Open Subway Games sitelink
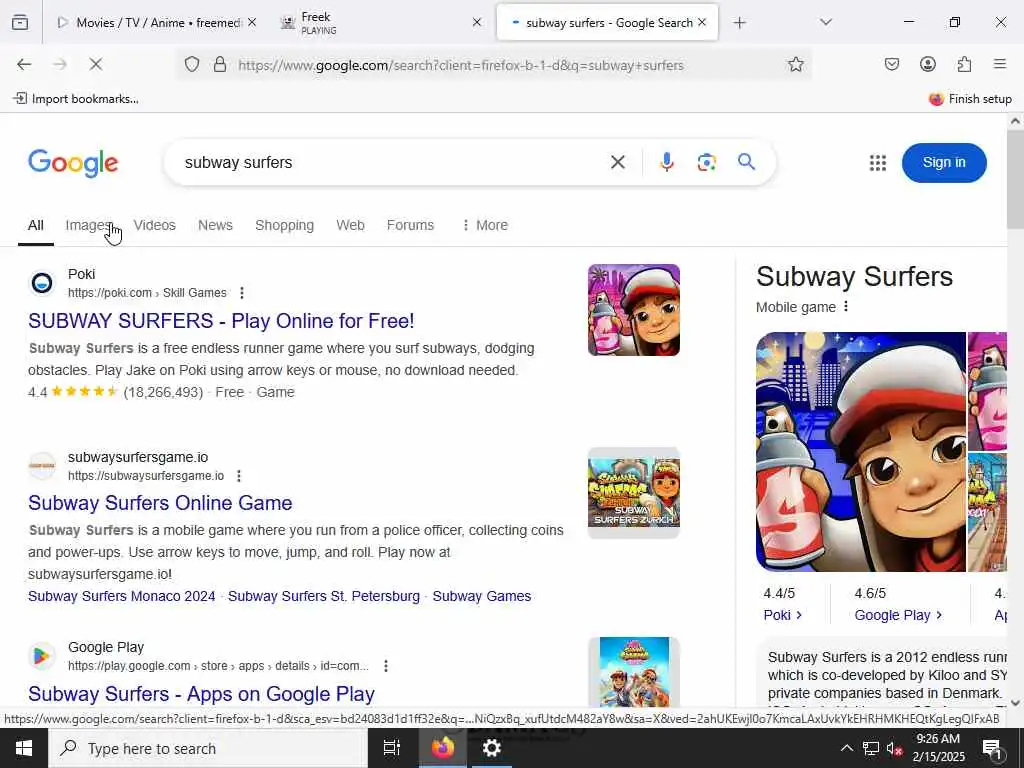The height and width of the screenshot is (768, 1024). [482, 596]
